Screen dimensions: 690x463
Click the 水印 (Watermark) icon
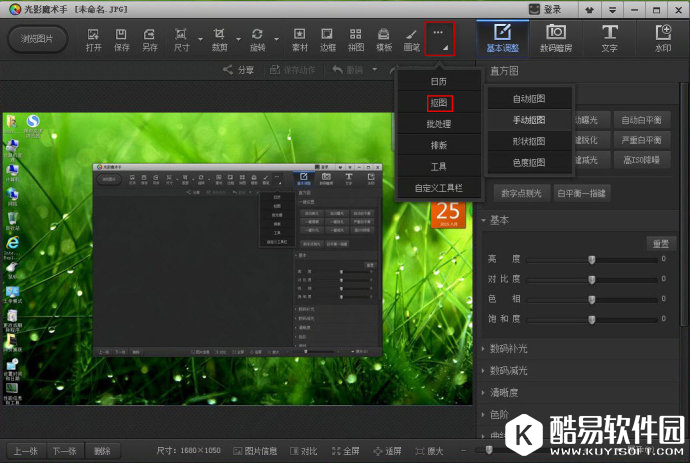pos(662,38)
